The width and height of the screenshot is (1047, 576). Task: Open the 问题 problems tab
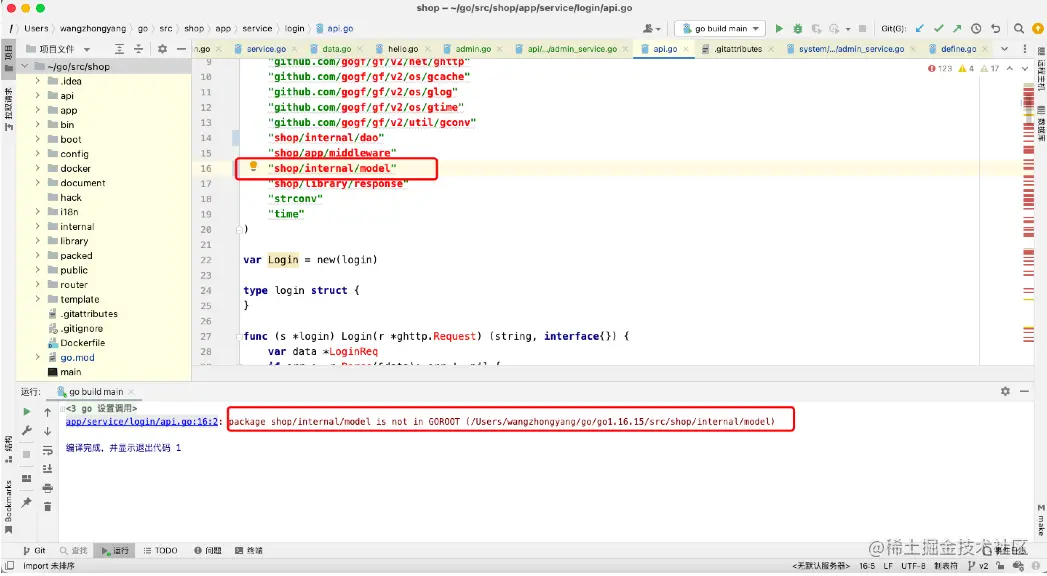pos(208,551)
